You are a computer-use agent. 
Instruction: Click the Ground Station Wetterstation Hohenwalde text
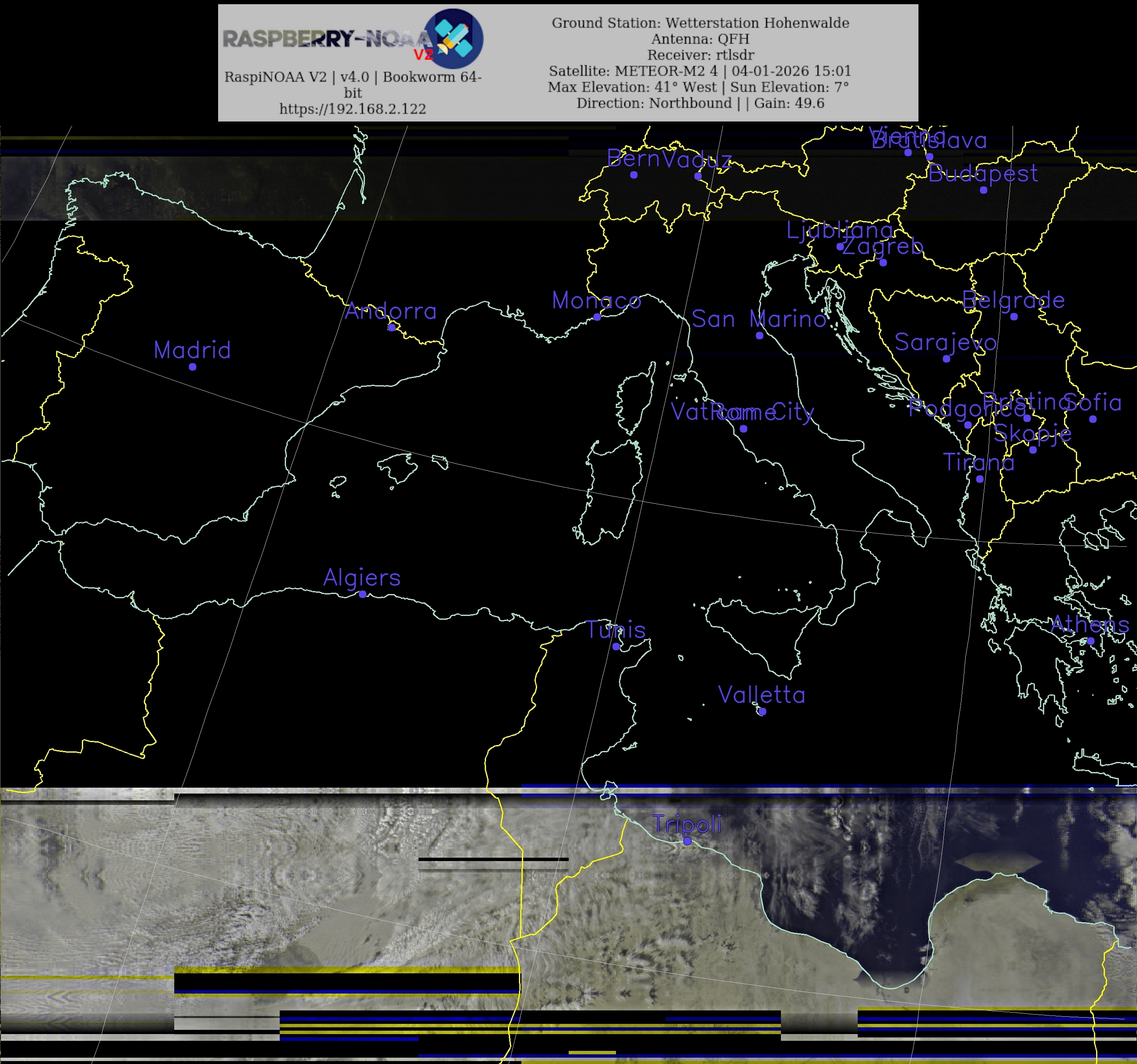click(700, 23)
